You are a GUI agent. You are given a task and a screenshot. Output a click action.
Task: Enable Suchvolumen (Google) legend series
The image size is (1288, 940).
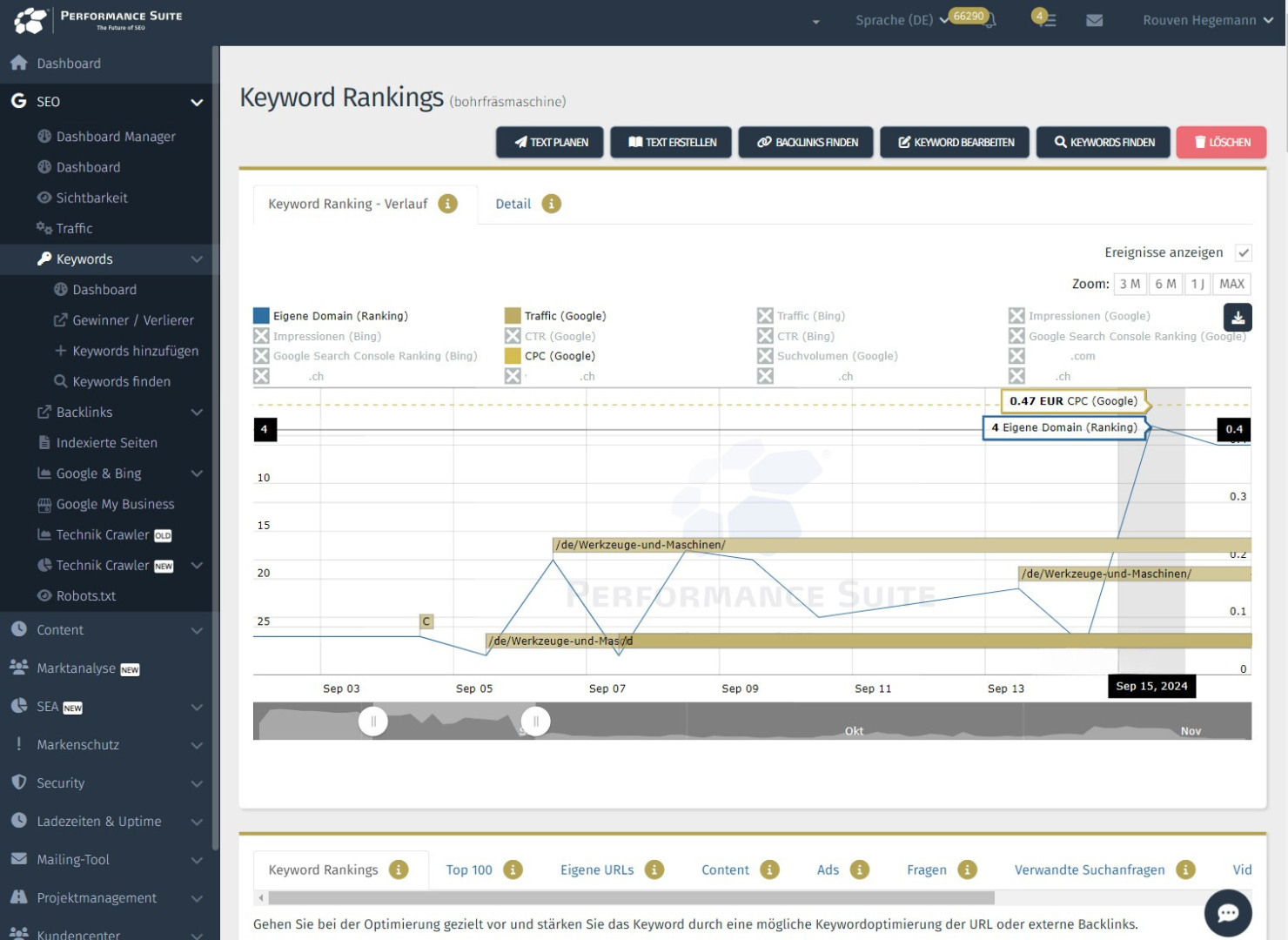765,356
